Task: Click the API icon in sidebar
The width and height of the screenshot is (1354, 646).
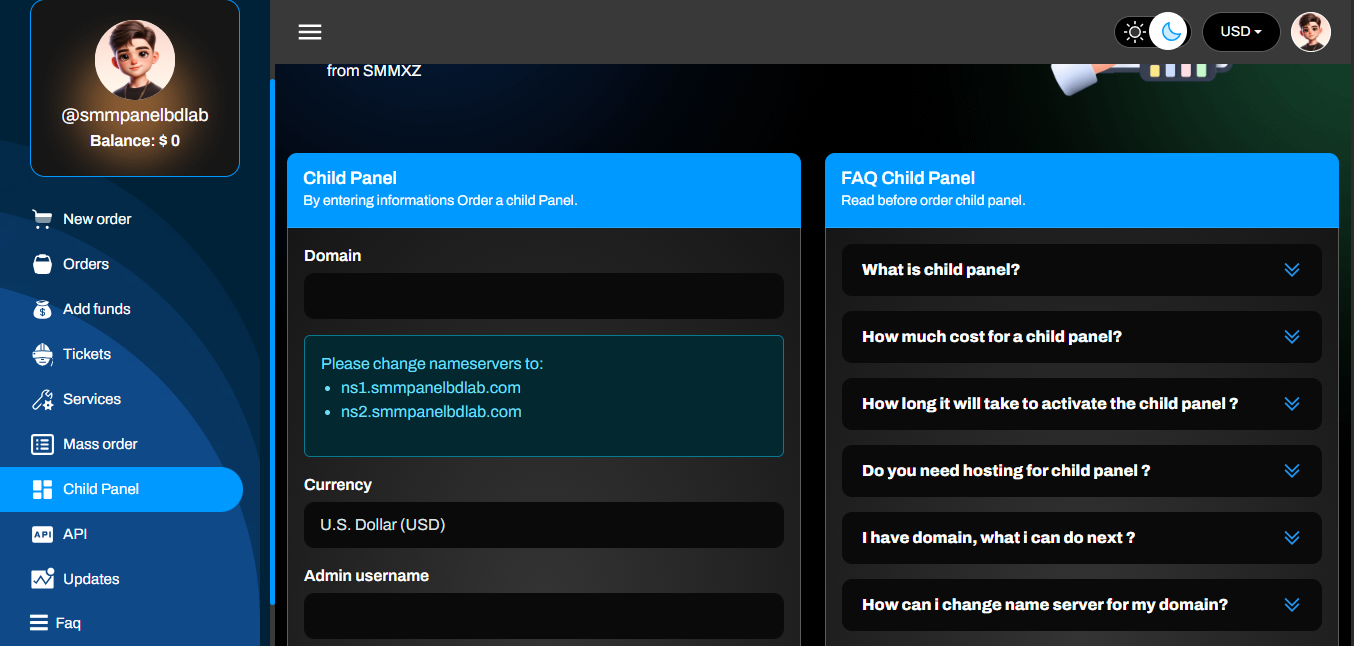Action: 42,534
